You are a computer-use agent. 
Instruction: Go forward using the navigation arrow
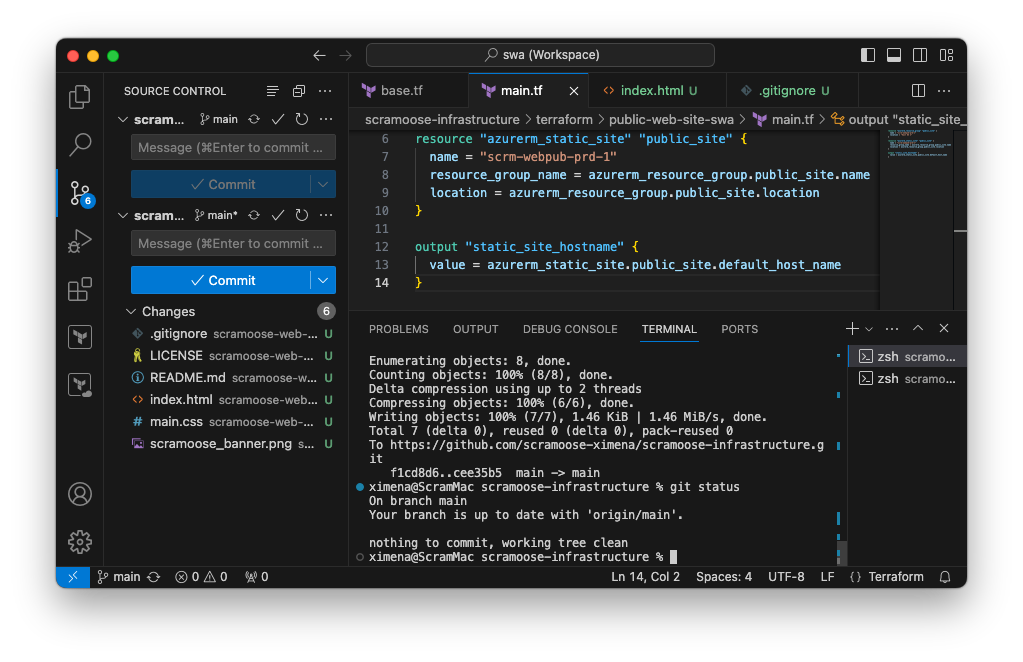point(346,55)
